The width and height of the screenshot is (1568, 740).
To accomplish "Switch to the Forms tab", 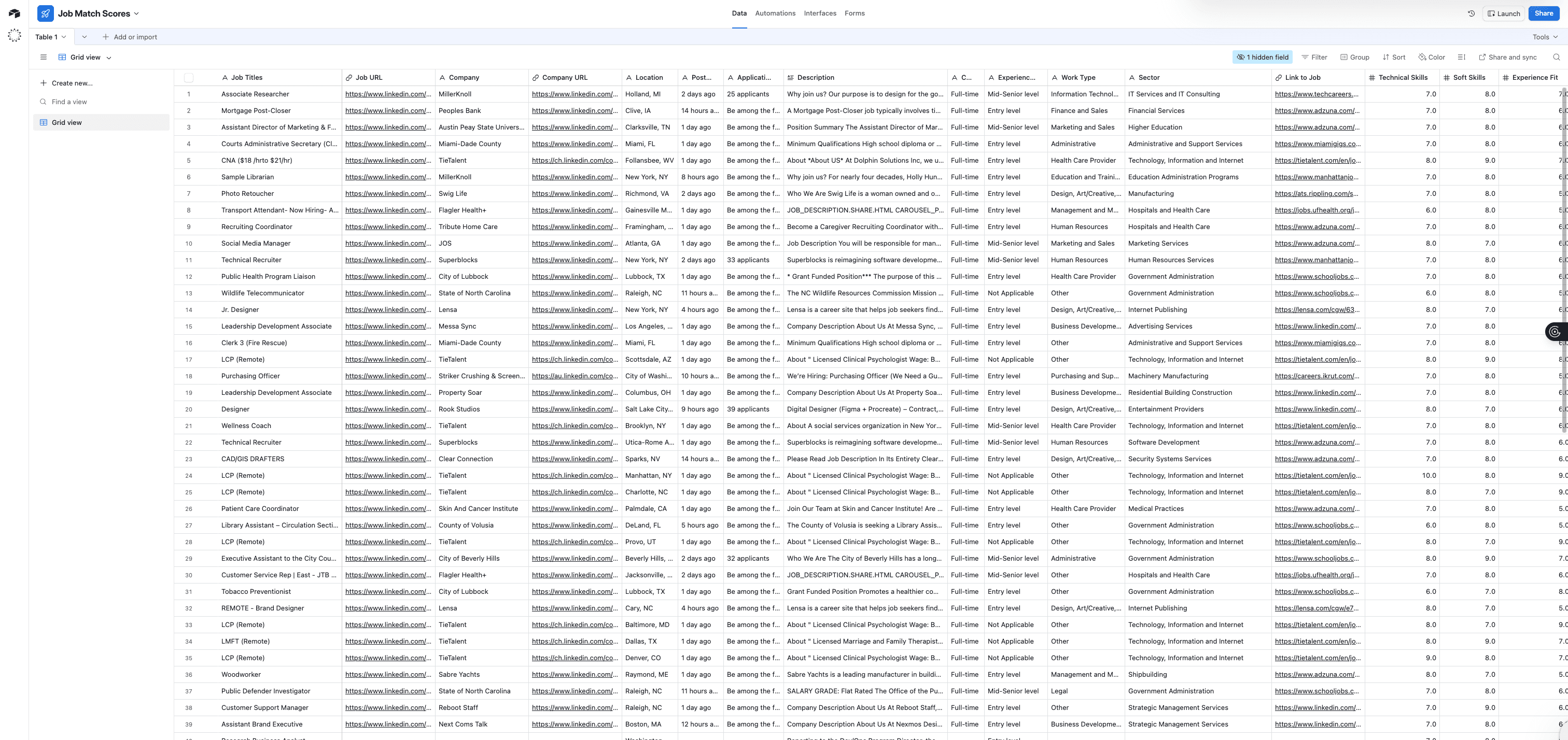I will (x=855, y=13).
